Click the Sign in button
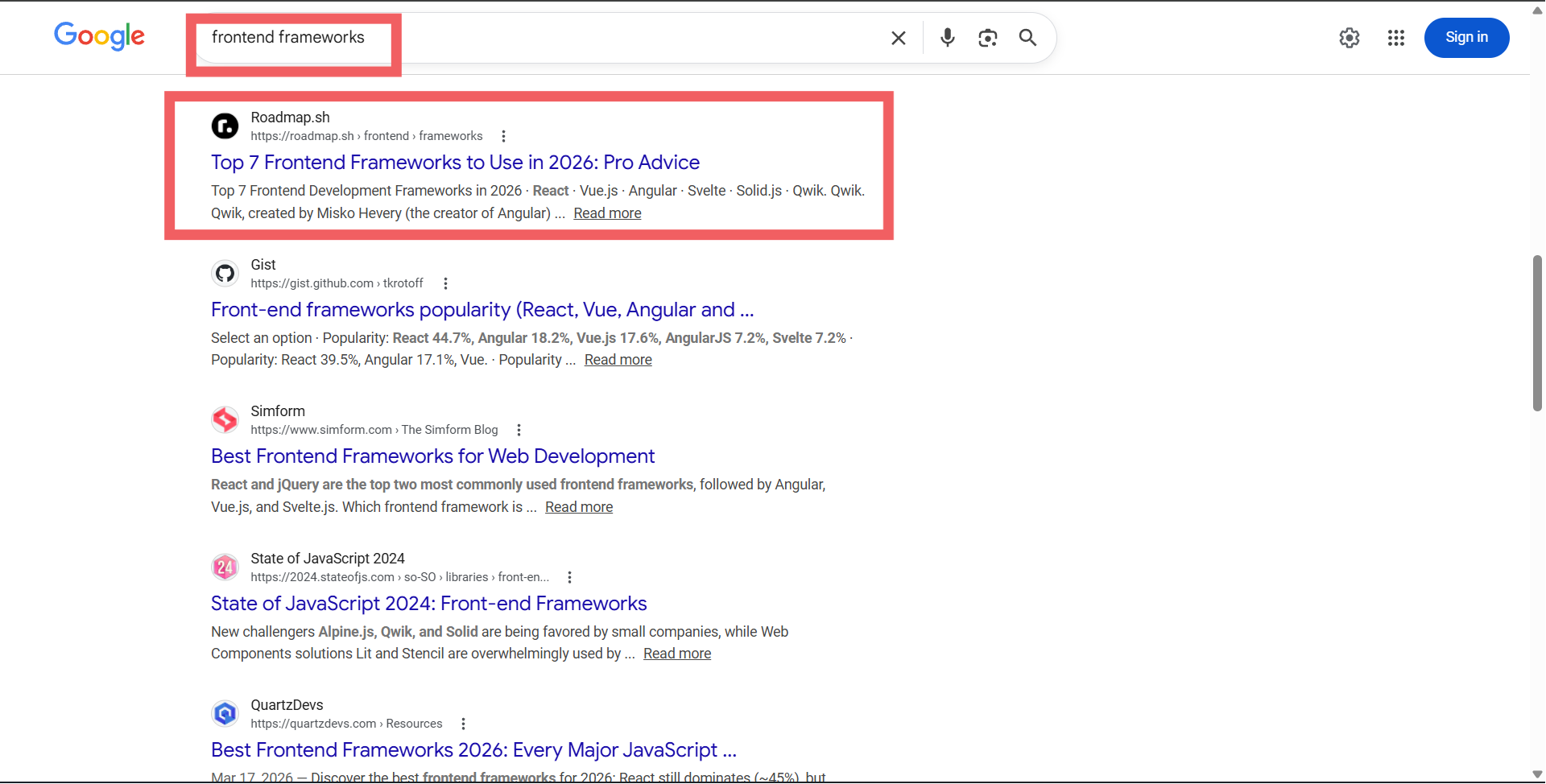1546x784 pixels. point(1466,38)
